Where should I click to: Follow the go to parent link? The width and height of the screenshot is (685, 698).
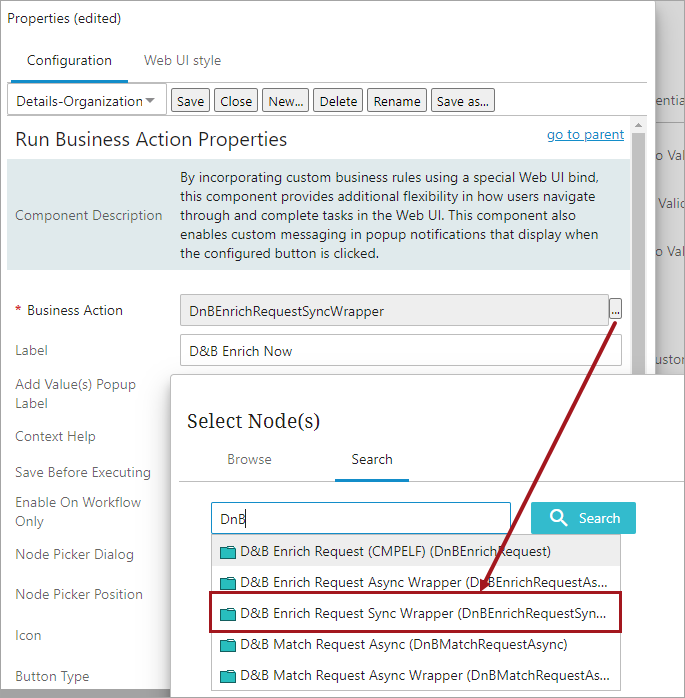(585, 135)
